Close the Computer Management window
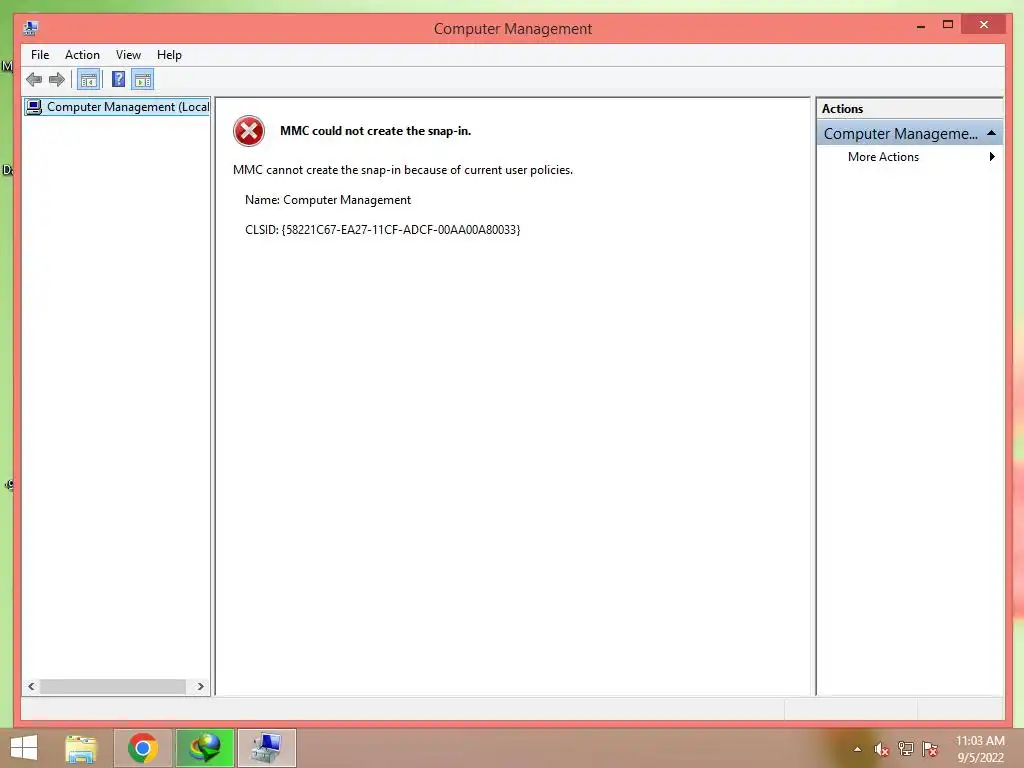 [x=984, y=25]
